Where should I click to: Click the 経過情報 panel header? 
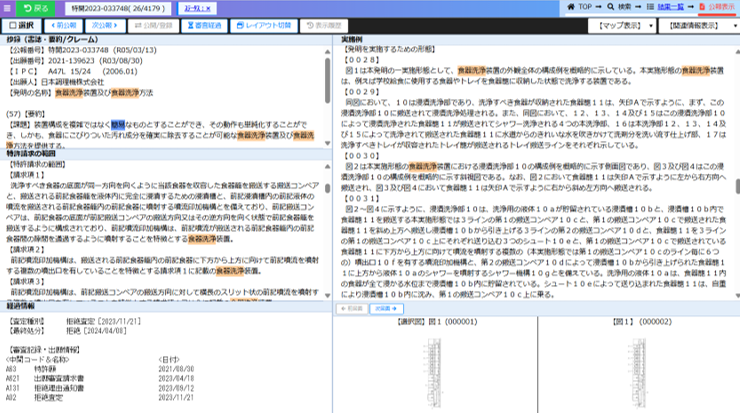coord(20,306)
